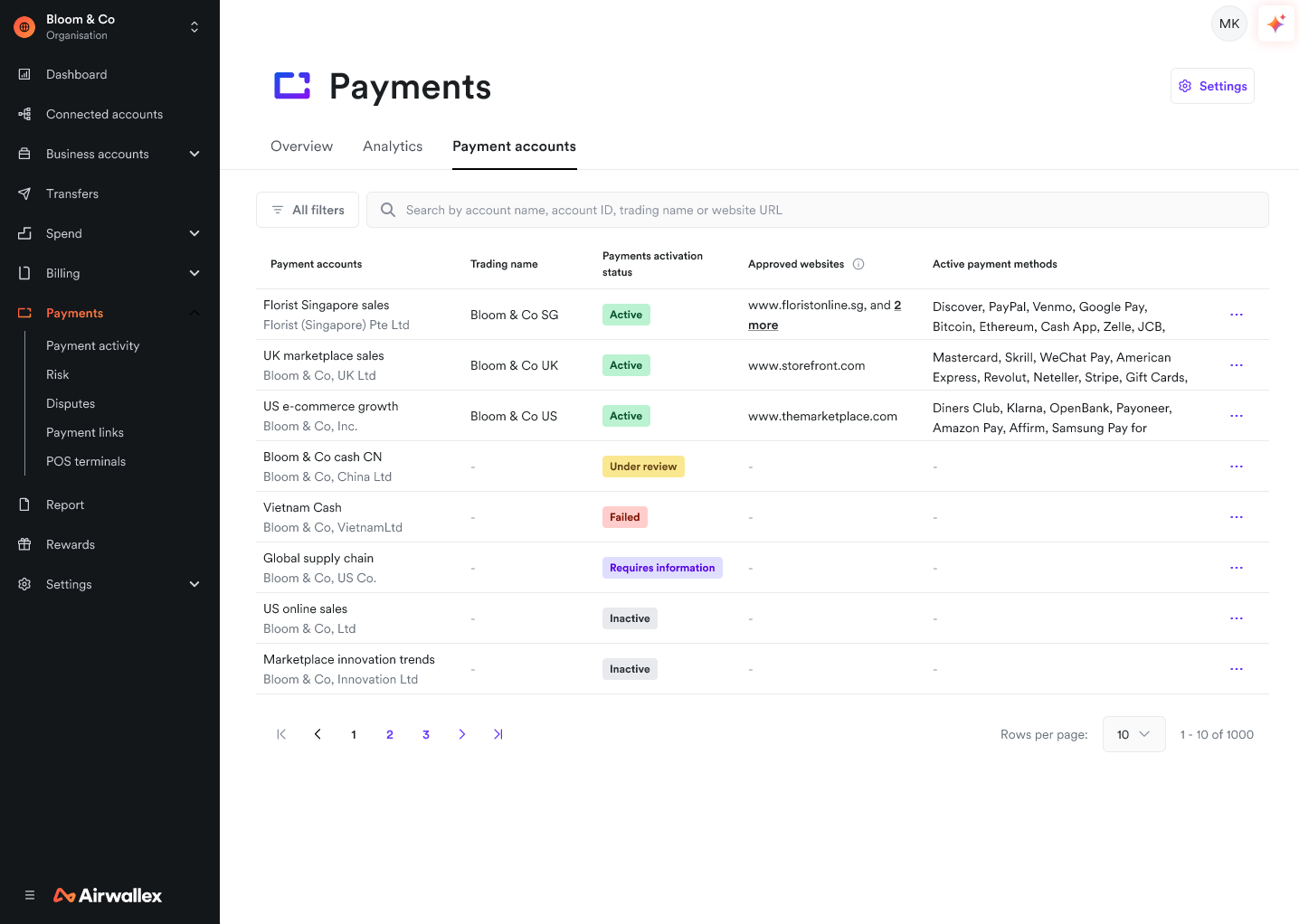
Task: Jump to the last page
Action: click(x=498, y=734)
